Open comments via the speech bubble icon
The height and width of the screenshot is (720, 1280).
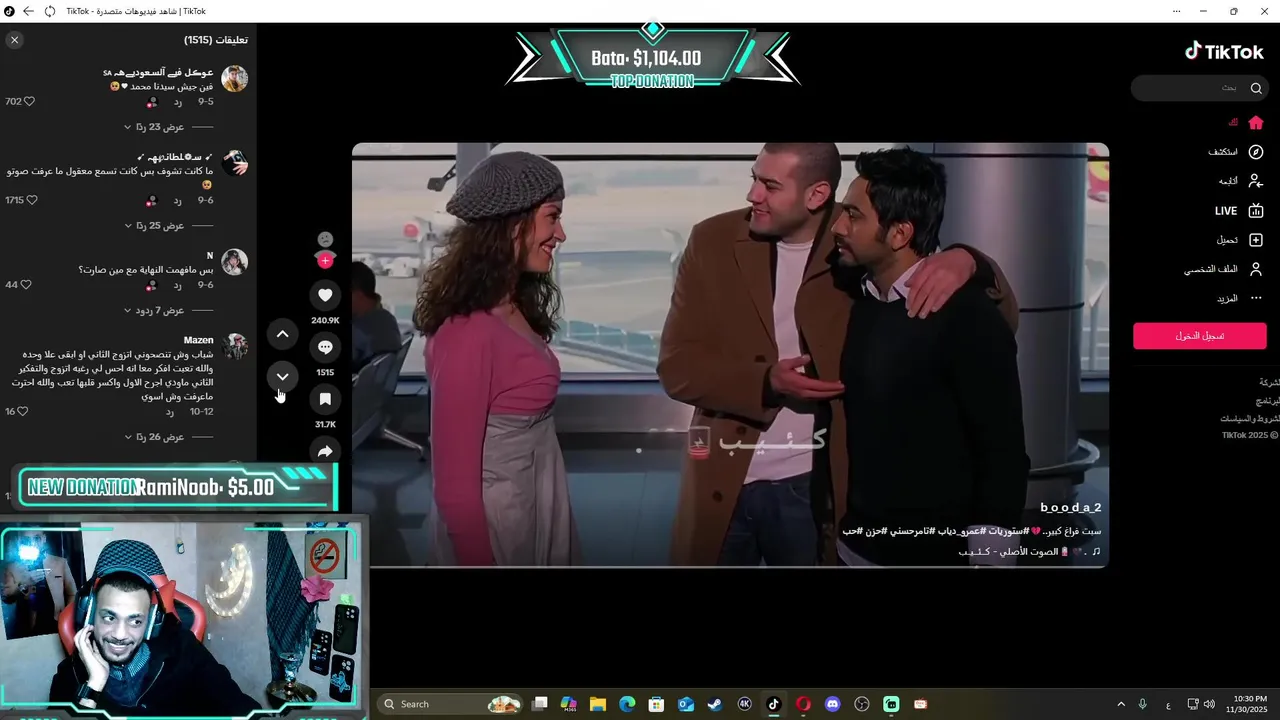point(325,347)
